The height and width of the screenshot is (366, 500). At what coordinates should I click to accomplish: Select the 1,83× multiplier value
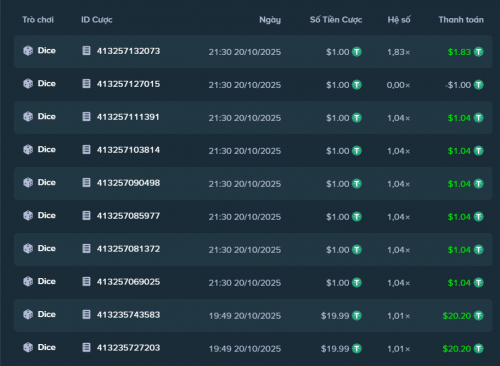point(399,52)
